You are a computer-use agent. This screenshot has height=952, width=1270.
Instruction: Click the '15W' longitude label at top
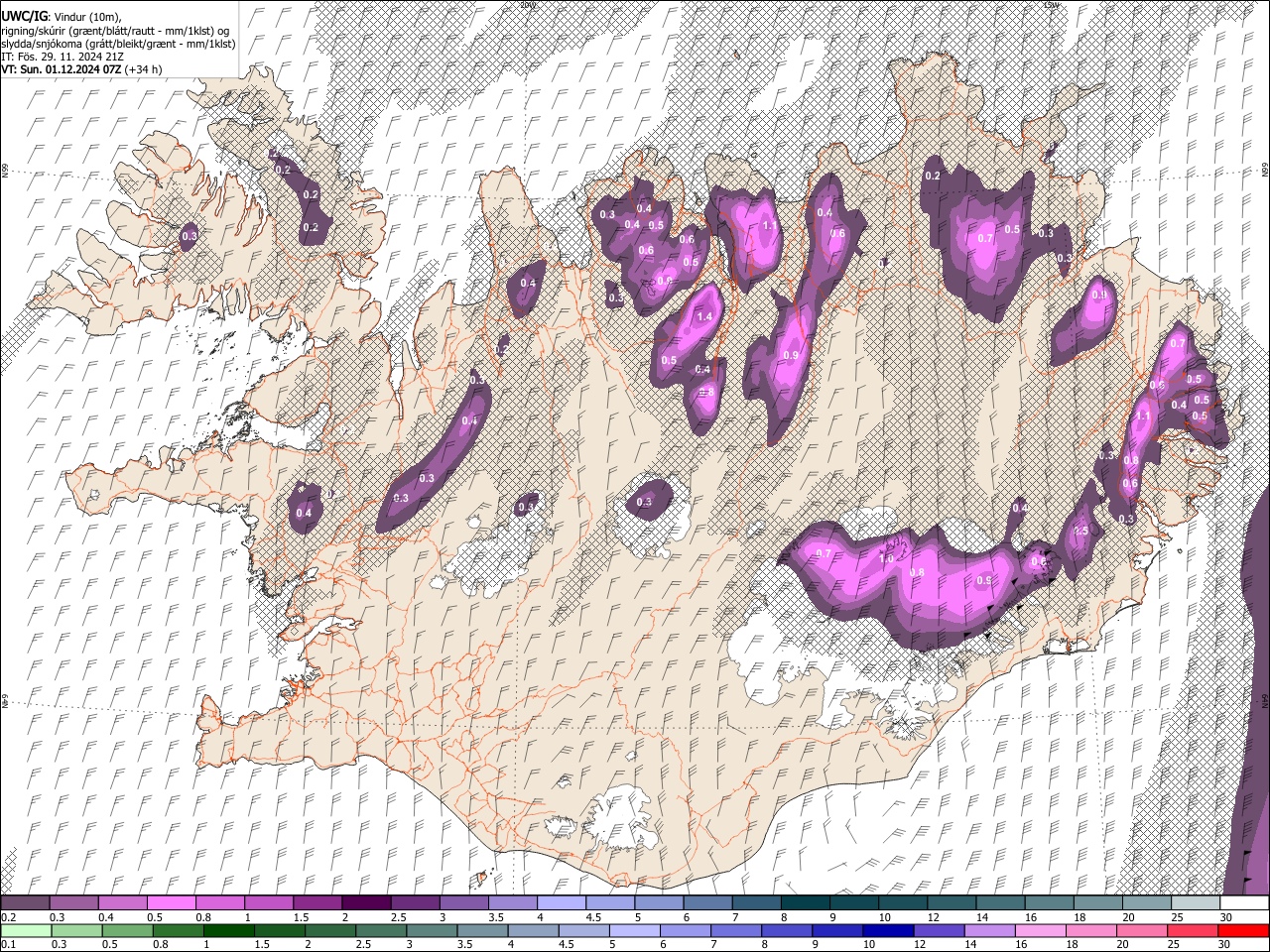point(1051,5)
